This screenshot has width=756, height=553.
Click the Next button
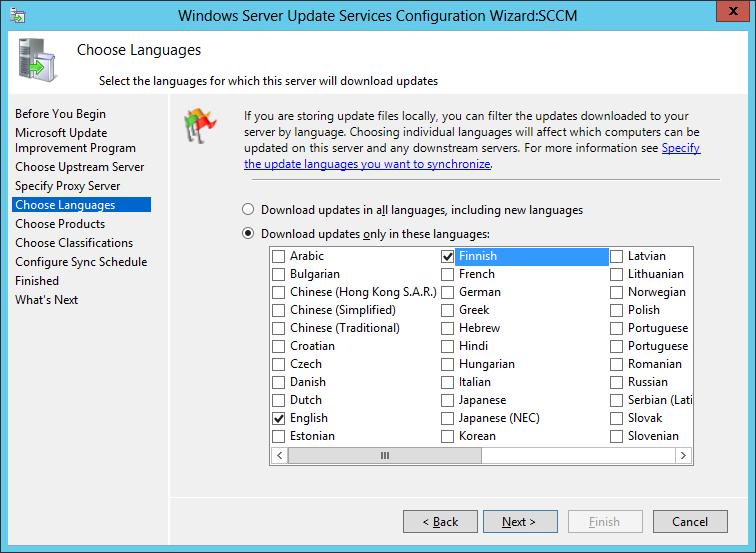click(520, 522)
